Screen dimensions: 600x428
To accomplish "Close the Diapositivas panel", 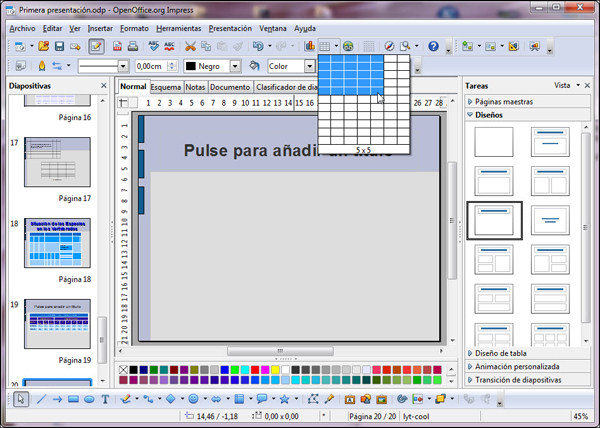I will [x=104, y=86].
